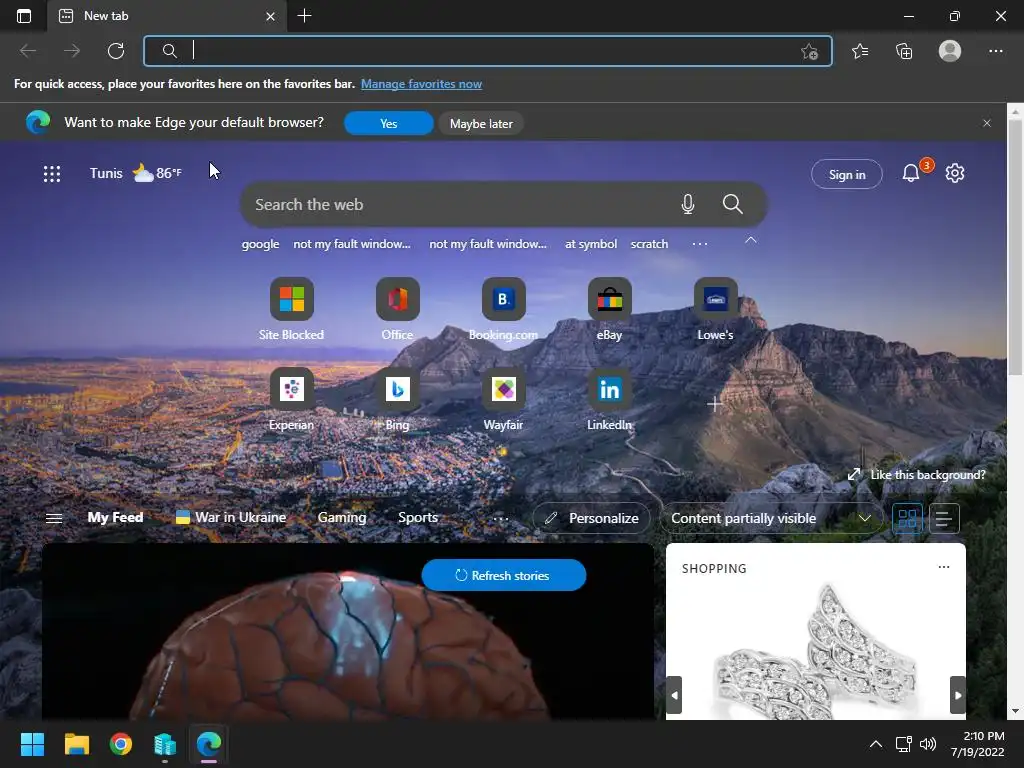Open Lowe's quick link
Viewport: 1024px width, 768px height.
pos(716,309)
